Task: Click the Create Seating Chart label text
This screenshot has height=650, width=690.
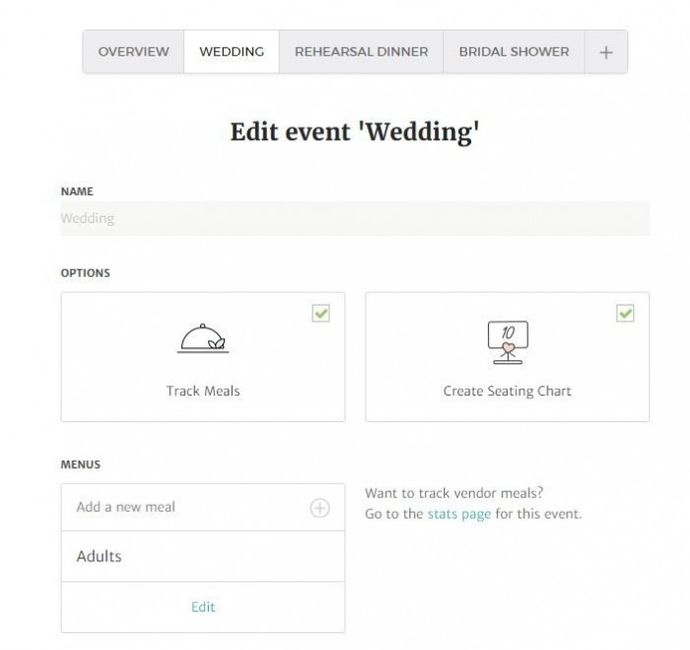Action: tap(507, 391)
